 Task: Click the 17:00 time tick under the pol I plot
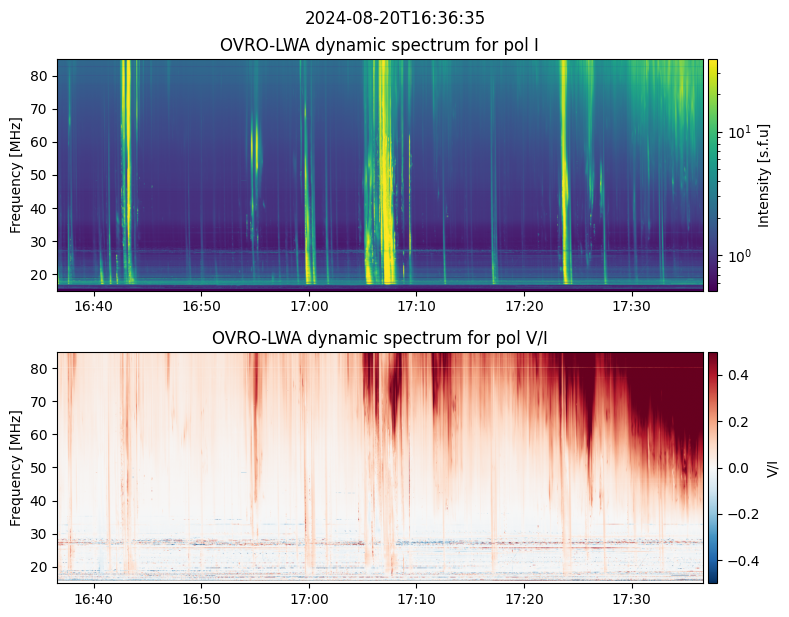click(308, 306)
